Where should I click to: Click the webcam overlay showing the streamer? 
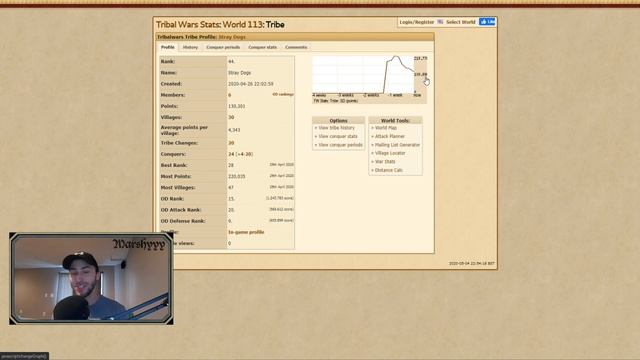tap(91, 279)
